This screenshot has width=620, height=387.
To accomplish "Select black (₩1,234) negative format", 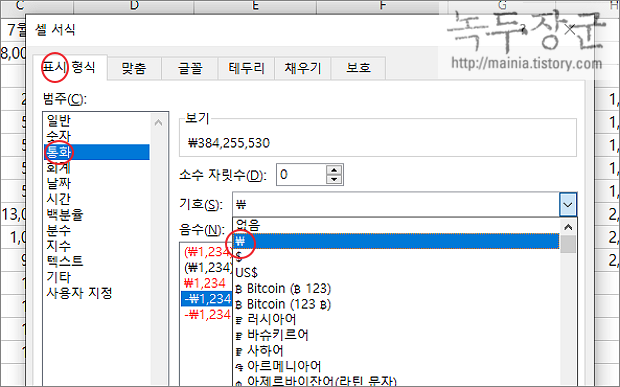I will 206,267.
